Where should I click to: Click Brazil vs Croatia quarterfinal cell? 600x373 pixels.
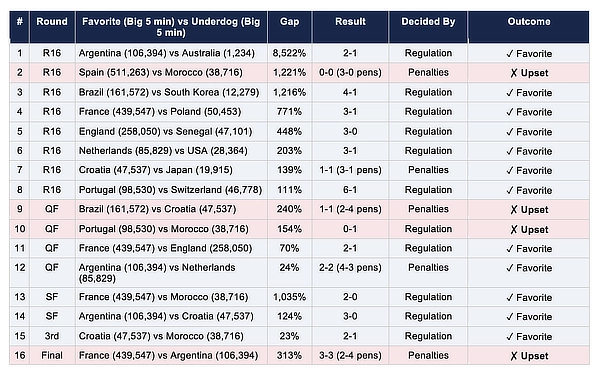pyautogui.click(x=158, y=209)
